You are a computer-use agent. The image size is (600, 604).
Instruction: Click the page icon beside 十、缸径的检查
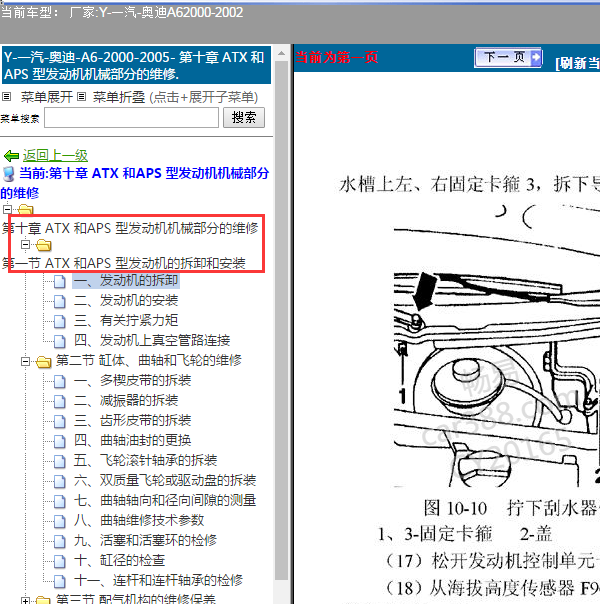pyautogui.click(x=60, y=562)
